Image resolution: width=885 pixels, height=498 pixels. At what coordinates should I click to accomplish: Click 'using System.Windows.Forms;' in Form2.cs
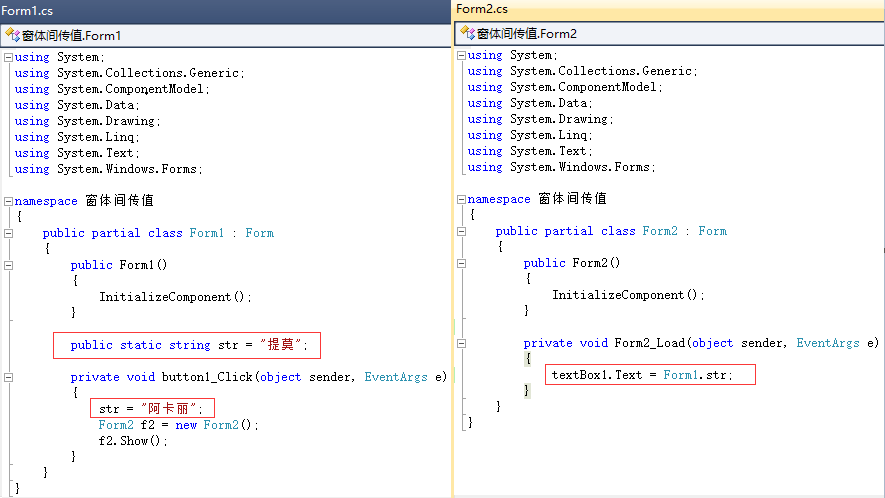561,167
